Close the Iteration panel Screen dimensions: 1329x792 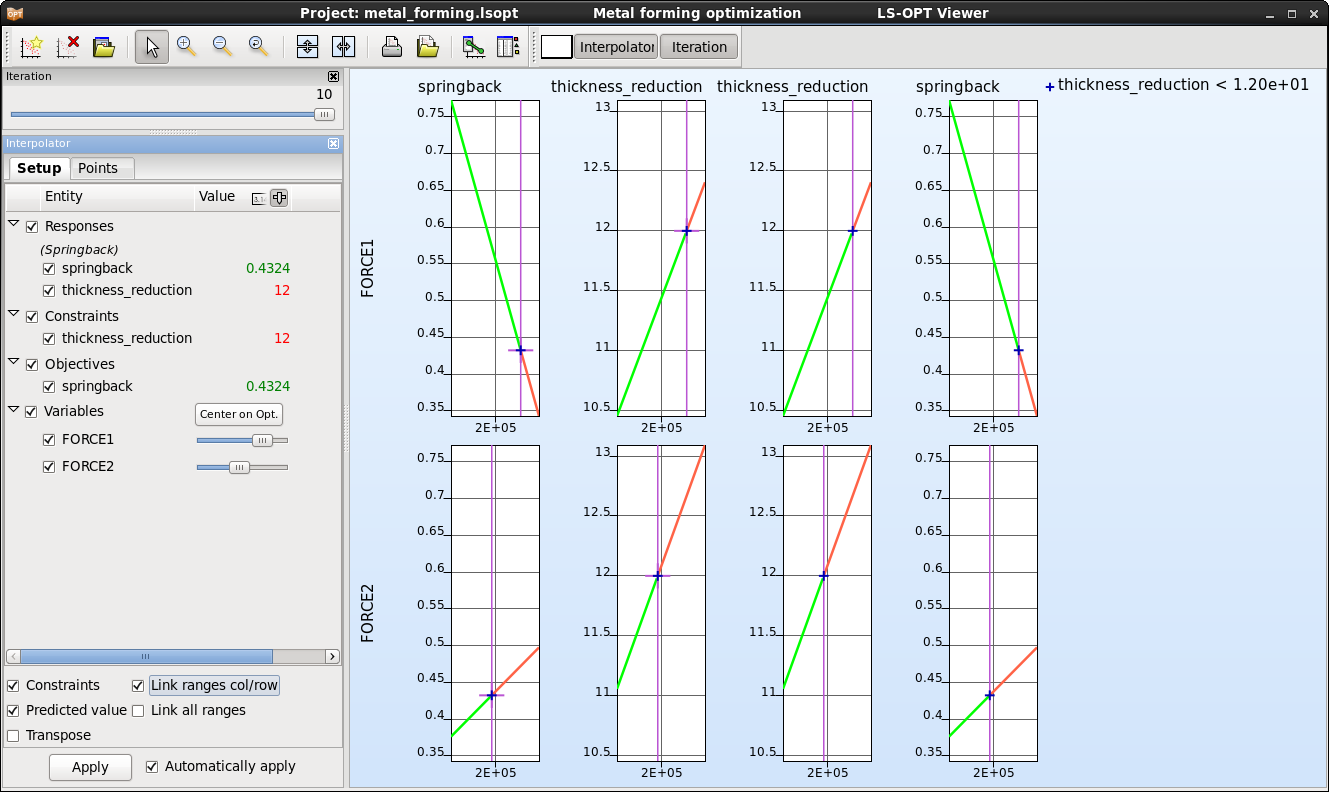(333, 77)
